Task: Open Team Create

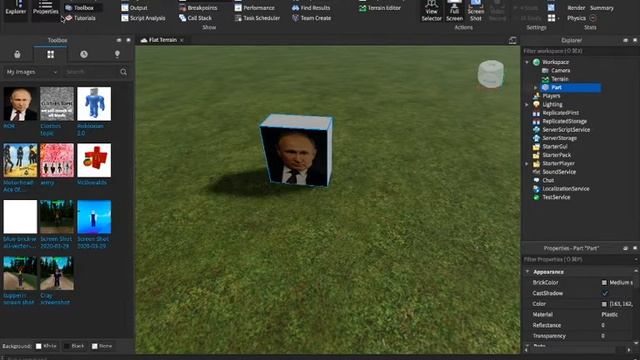Action: (311, 18)
